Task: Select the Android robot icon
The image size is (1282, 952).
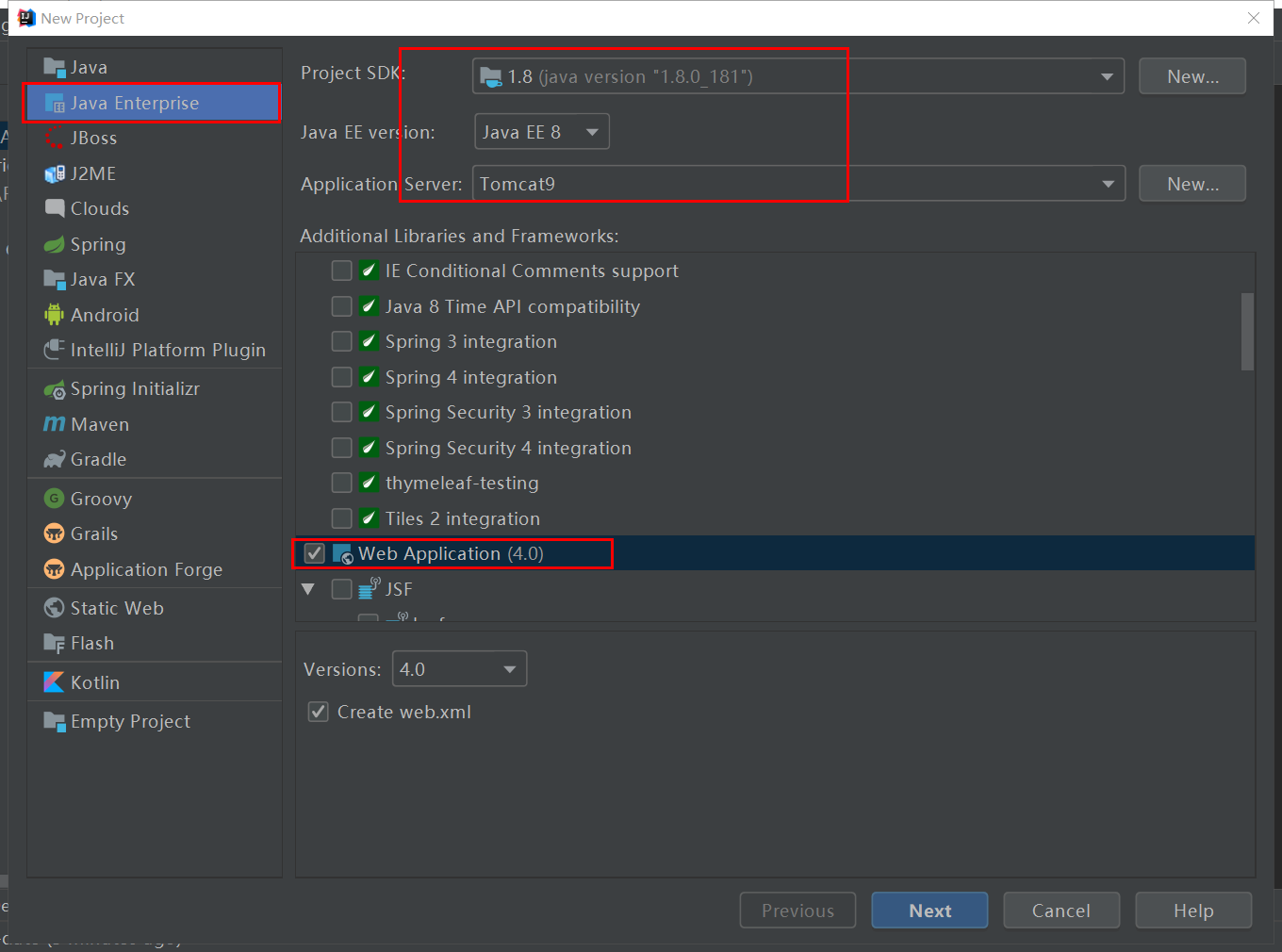Action: click(55, 315)
